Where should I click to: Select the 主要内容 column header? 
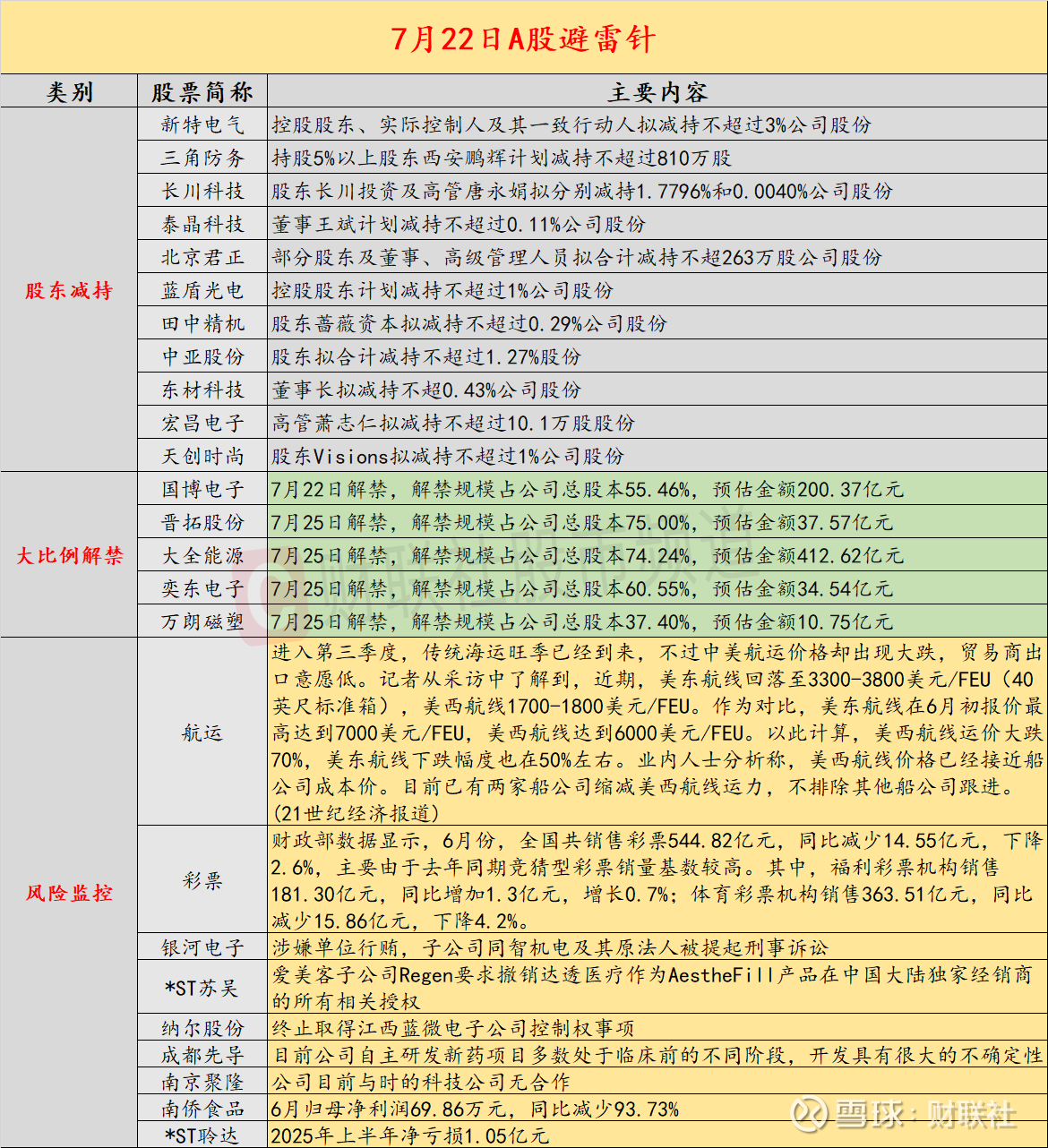pyautogui.click(x=657, y=91)
